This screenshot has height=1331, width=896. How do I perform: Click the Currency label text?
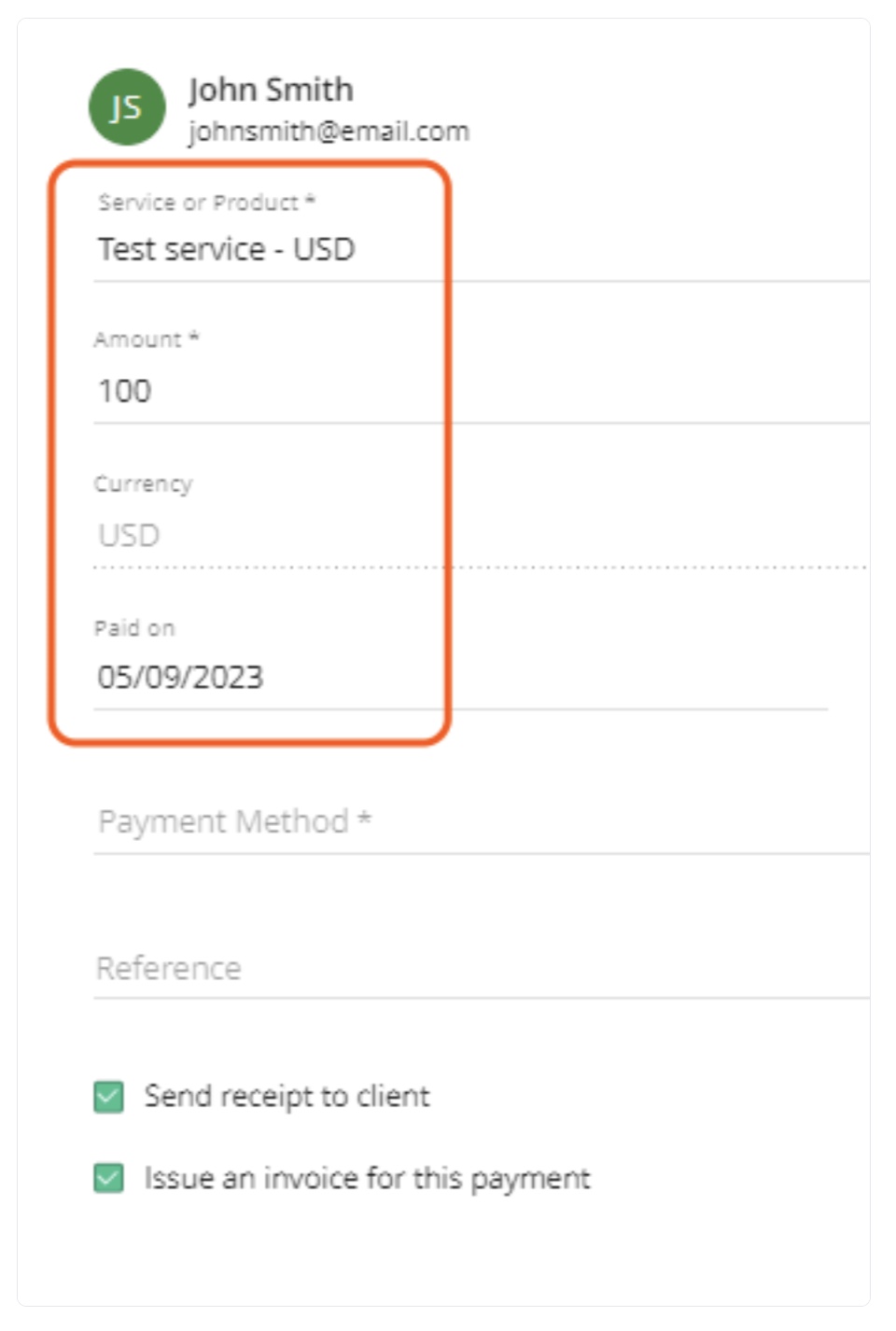coord(143,483)
